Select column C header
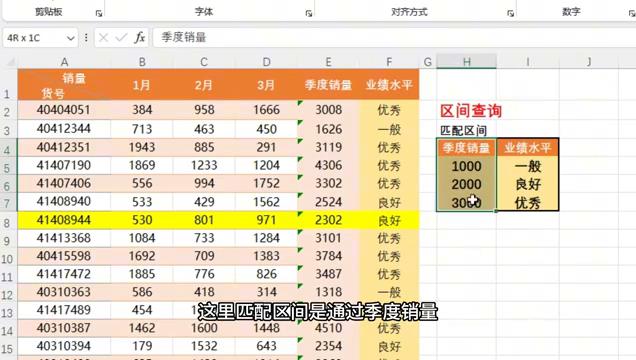Screen dimensions: 636x360 pos(204,62)
